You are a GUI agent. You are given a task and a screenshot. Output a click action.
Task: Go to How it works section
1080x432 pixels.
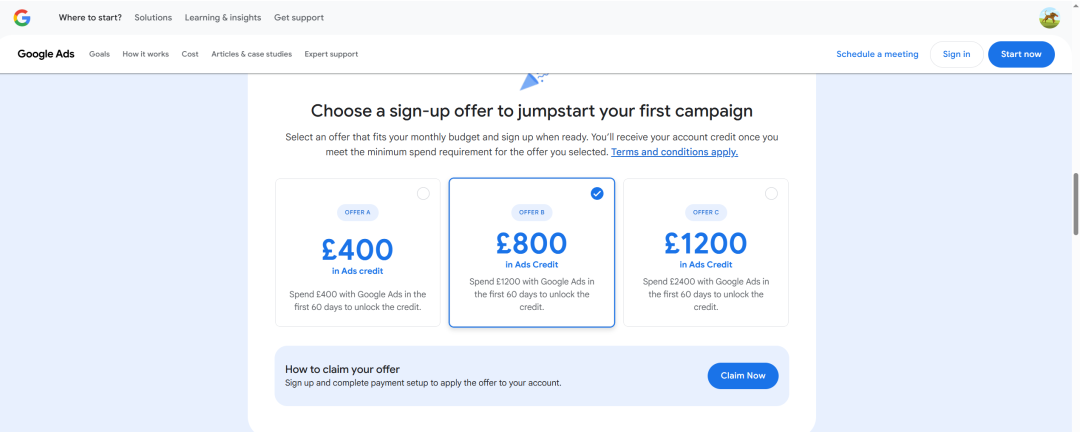tap(145, 54)
